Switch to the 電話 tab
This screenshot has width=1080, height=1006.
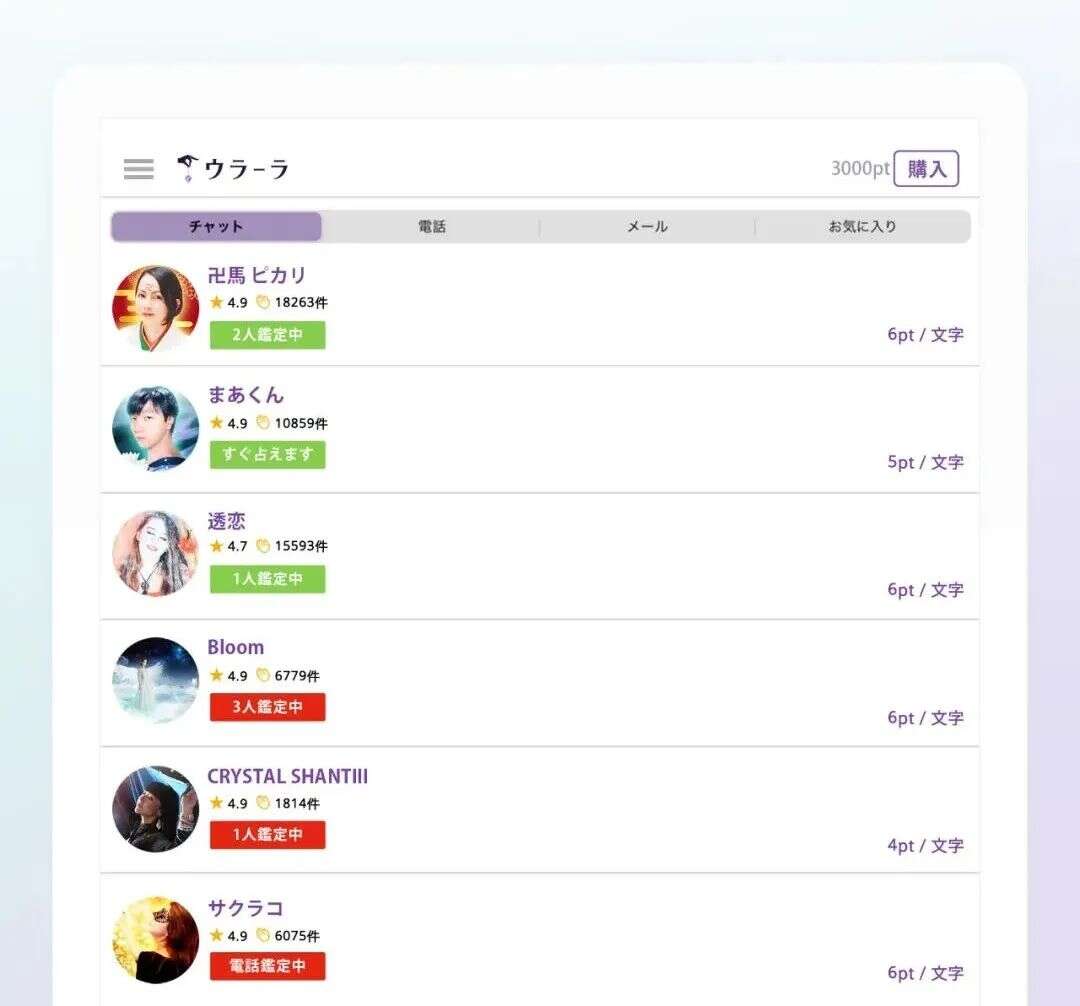pyautogui.click(x=431, y=226)
